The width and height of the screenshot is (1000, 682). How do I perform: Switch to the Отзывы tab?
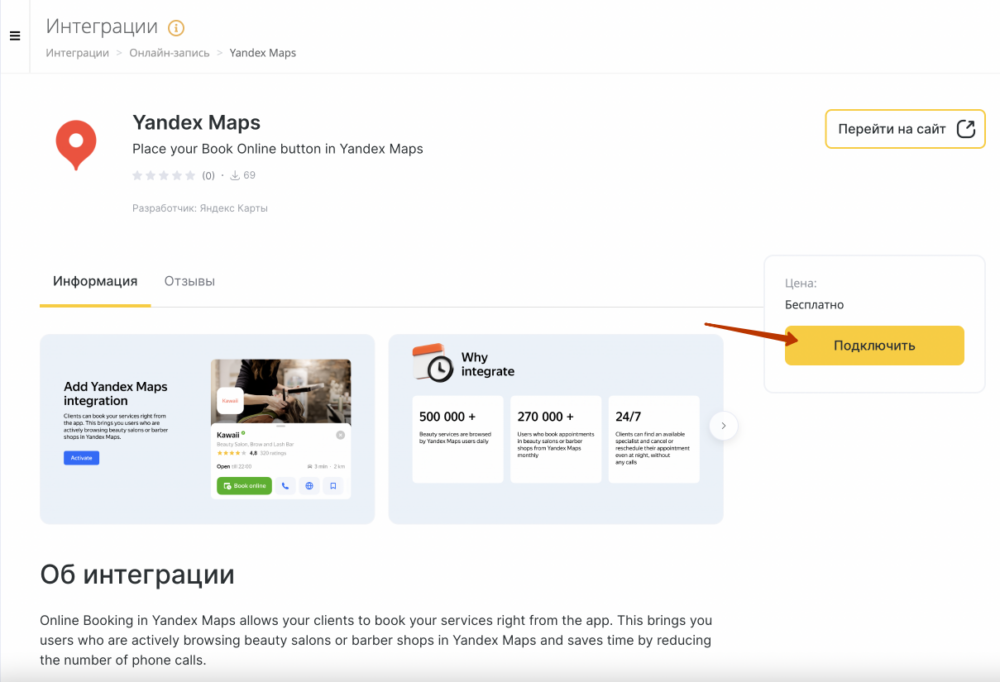tap(189, 281)
